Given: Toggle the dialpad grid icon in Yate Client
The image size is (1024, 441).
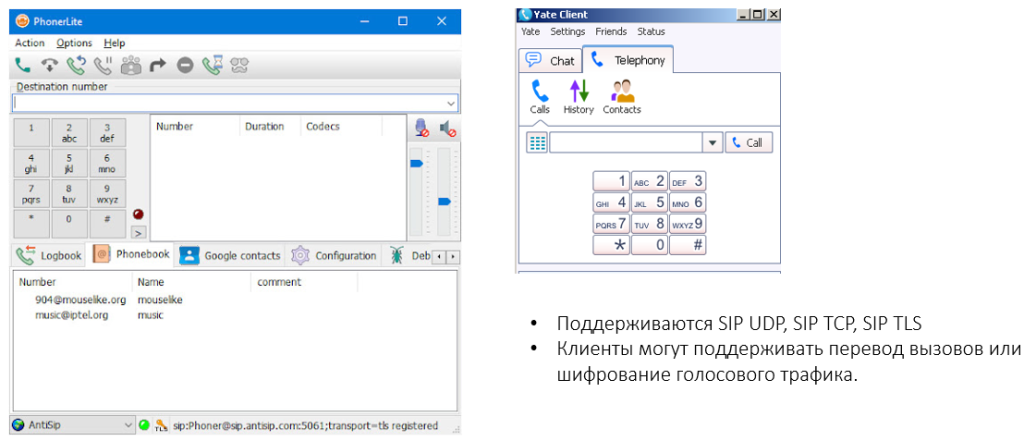Looking at the screenshot, I should (537, 142).
